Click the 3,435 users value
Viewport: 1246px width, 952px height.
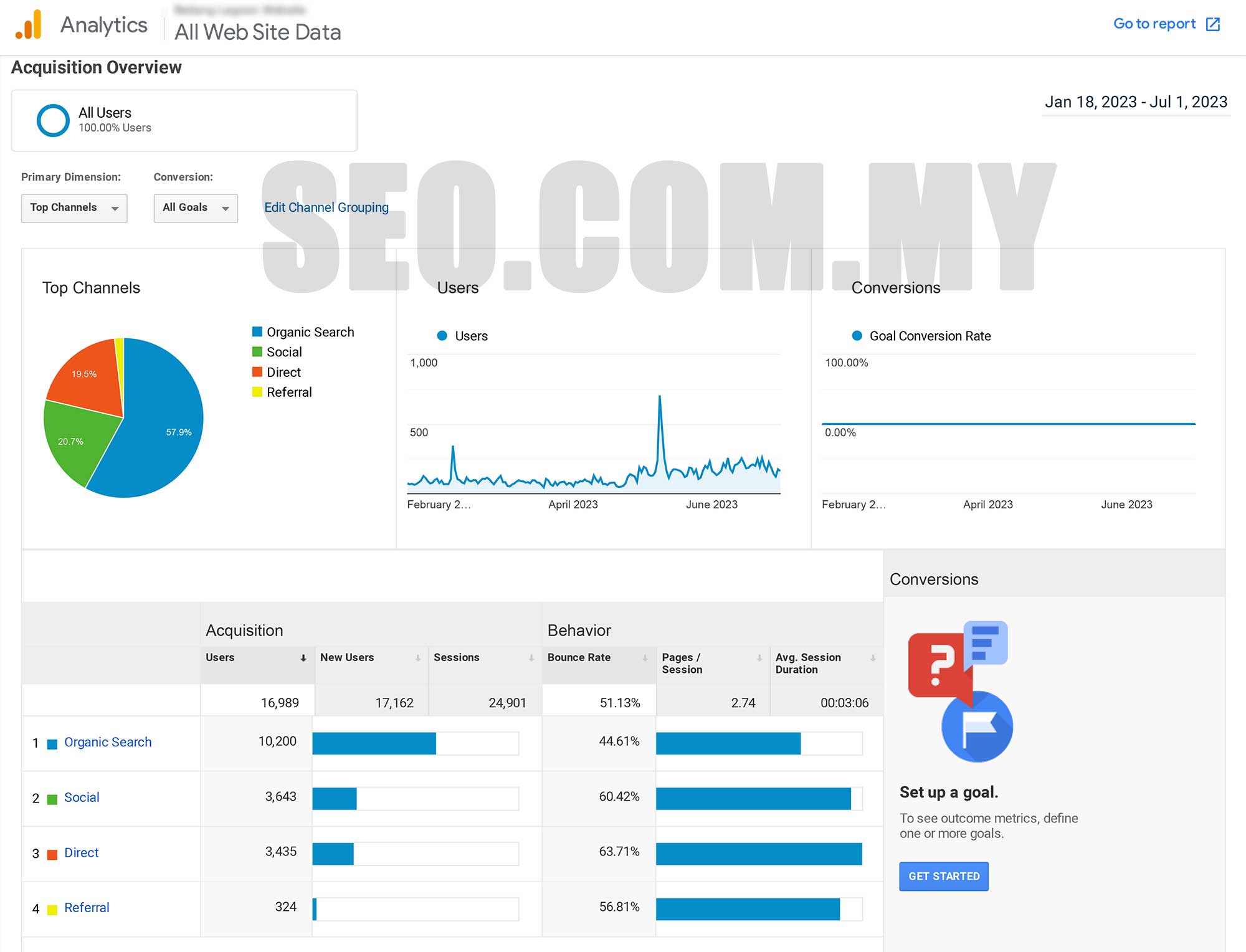pyautogui.click(x=280, y=852)
